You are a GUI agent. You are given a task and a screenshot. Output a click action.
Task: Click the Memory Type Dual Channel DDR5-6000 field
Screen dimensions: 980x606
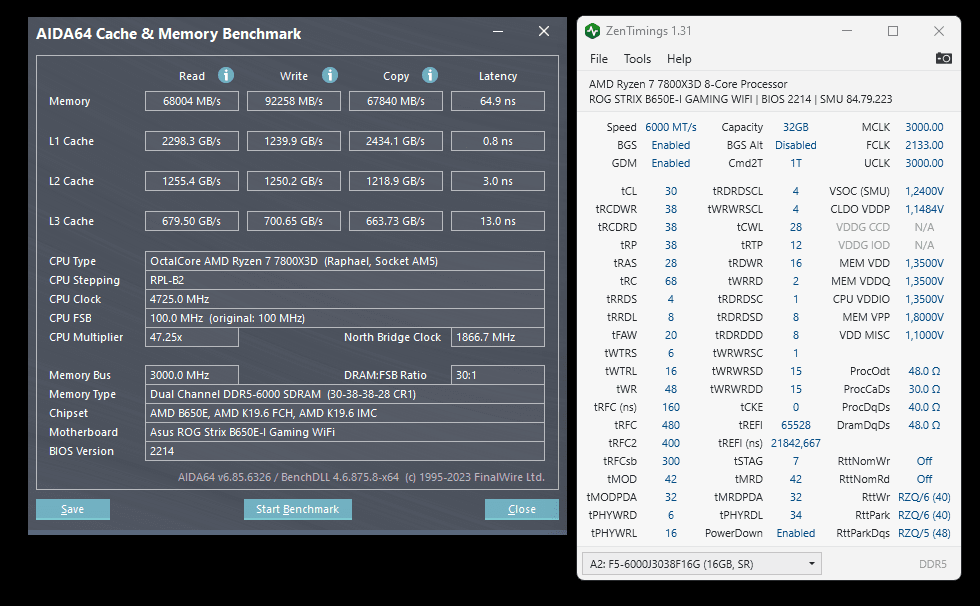click(344, 394)
